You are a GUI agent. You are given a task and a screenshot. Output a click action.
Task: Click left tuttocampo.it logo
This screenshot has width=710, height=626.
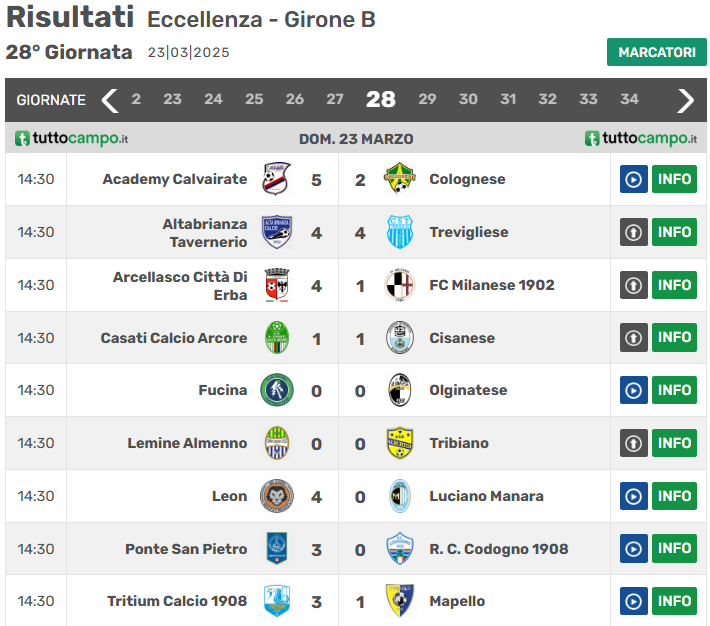(x=72, y=139)
